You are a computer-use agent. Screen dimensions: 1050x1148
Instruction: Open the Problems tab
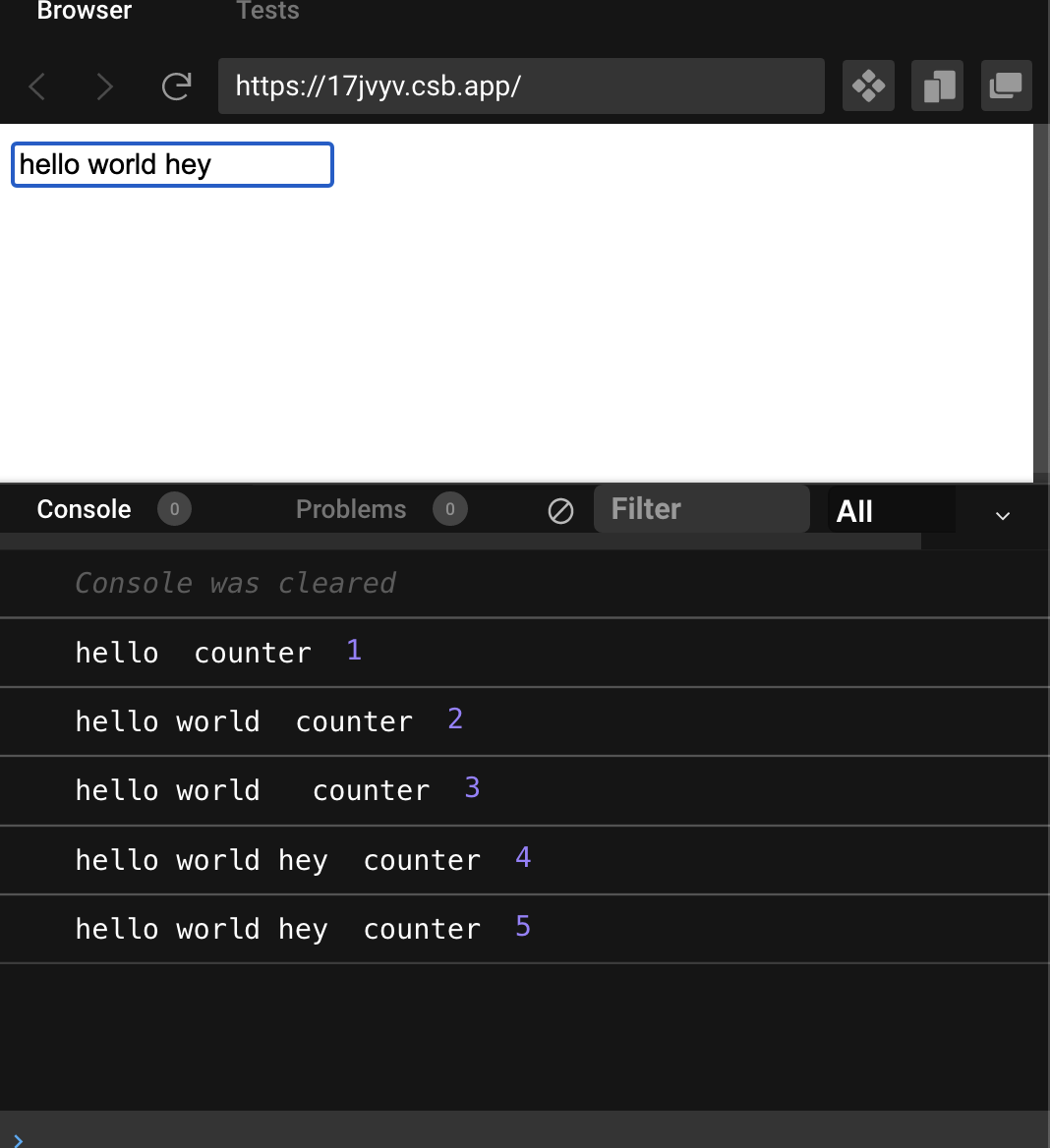(351, 509)
